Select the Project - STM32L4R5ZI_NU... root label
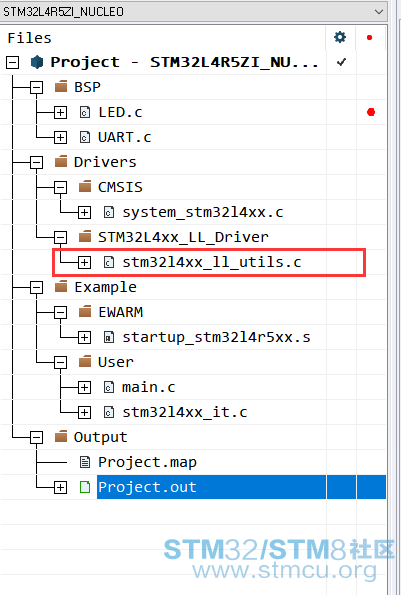The height and width of the screenshot is (595, 401). (x=184, y=62)
